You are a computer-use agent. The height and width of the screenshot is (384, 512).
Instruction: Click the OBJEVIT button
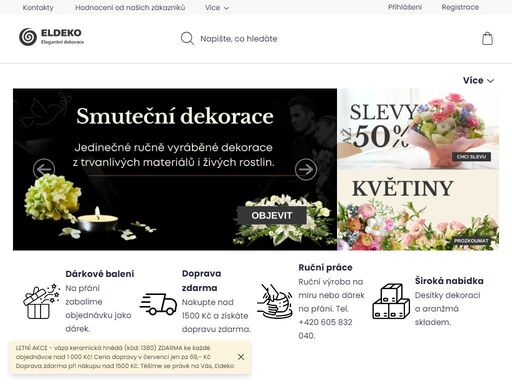tap(272, 215)
